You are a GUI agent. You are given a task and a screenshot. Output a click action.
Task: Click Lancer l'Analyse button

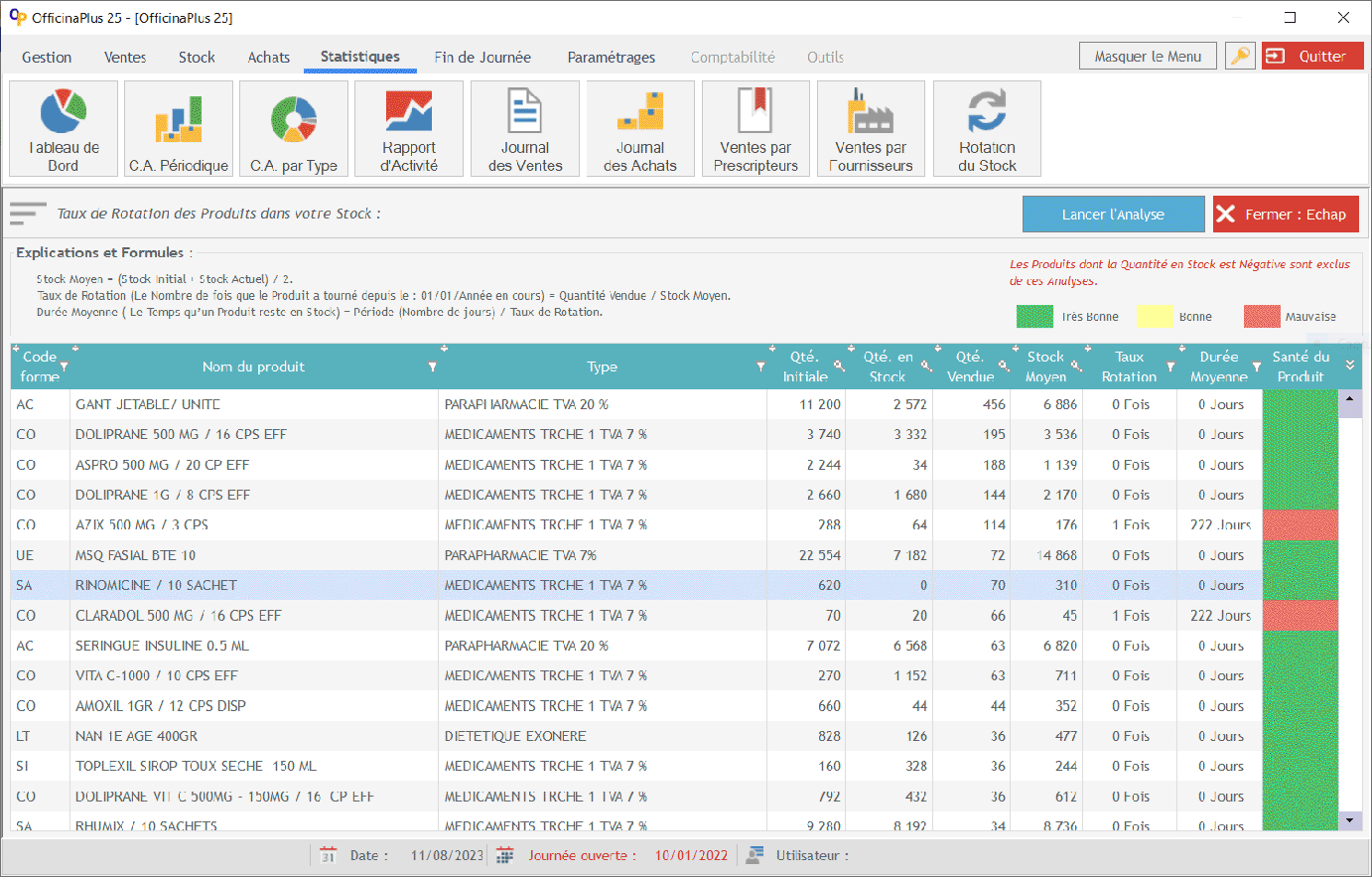coord(1113,215)
